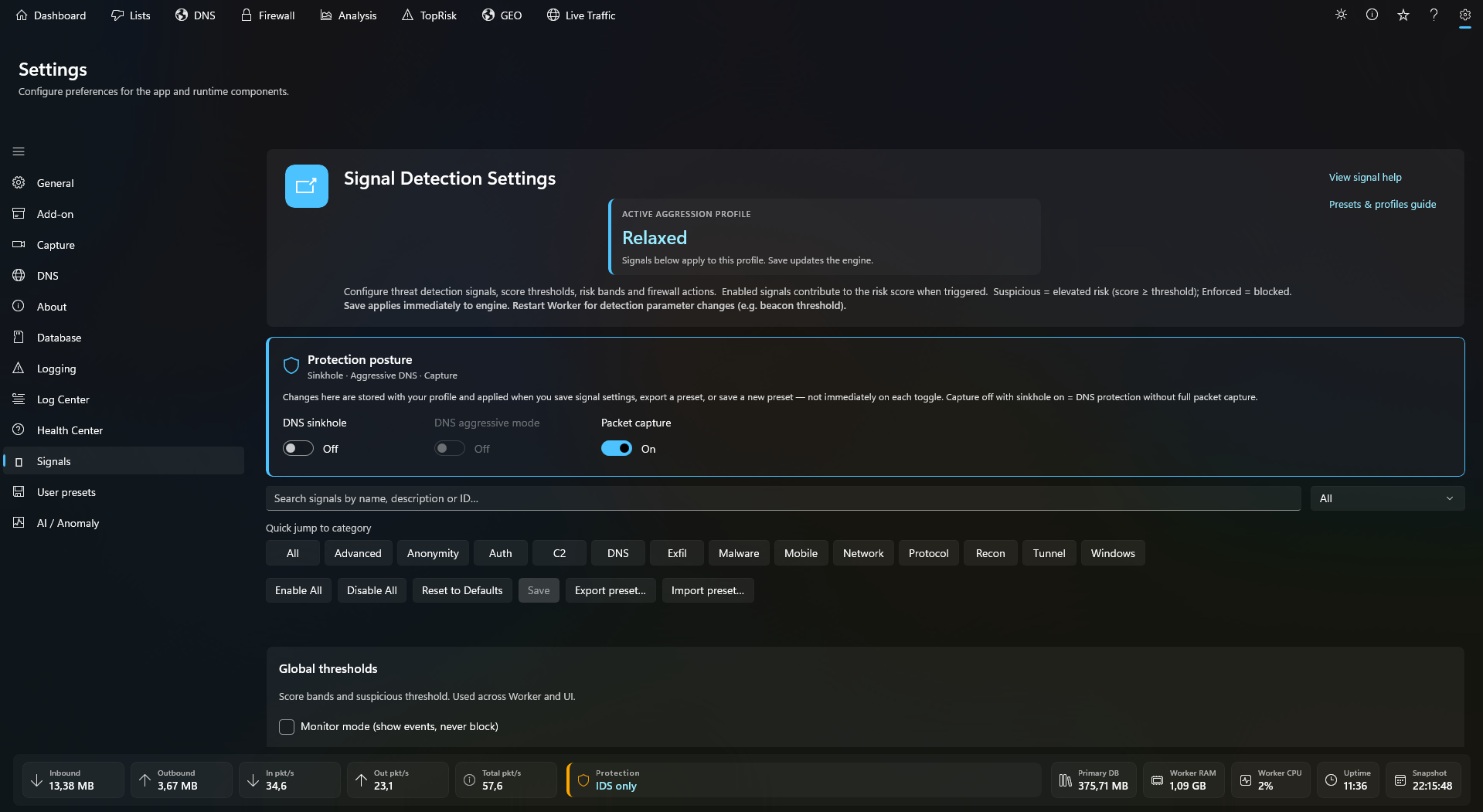The image size is (1483, 812).
Task: Click the About info icon in sidebar
Action: coord(19,307)
